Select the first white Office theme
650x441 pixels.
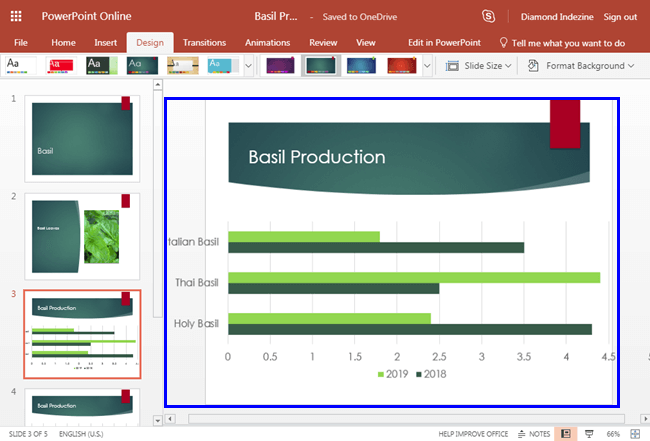19,66
